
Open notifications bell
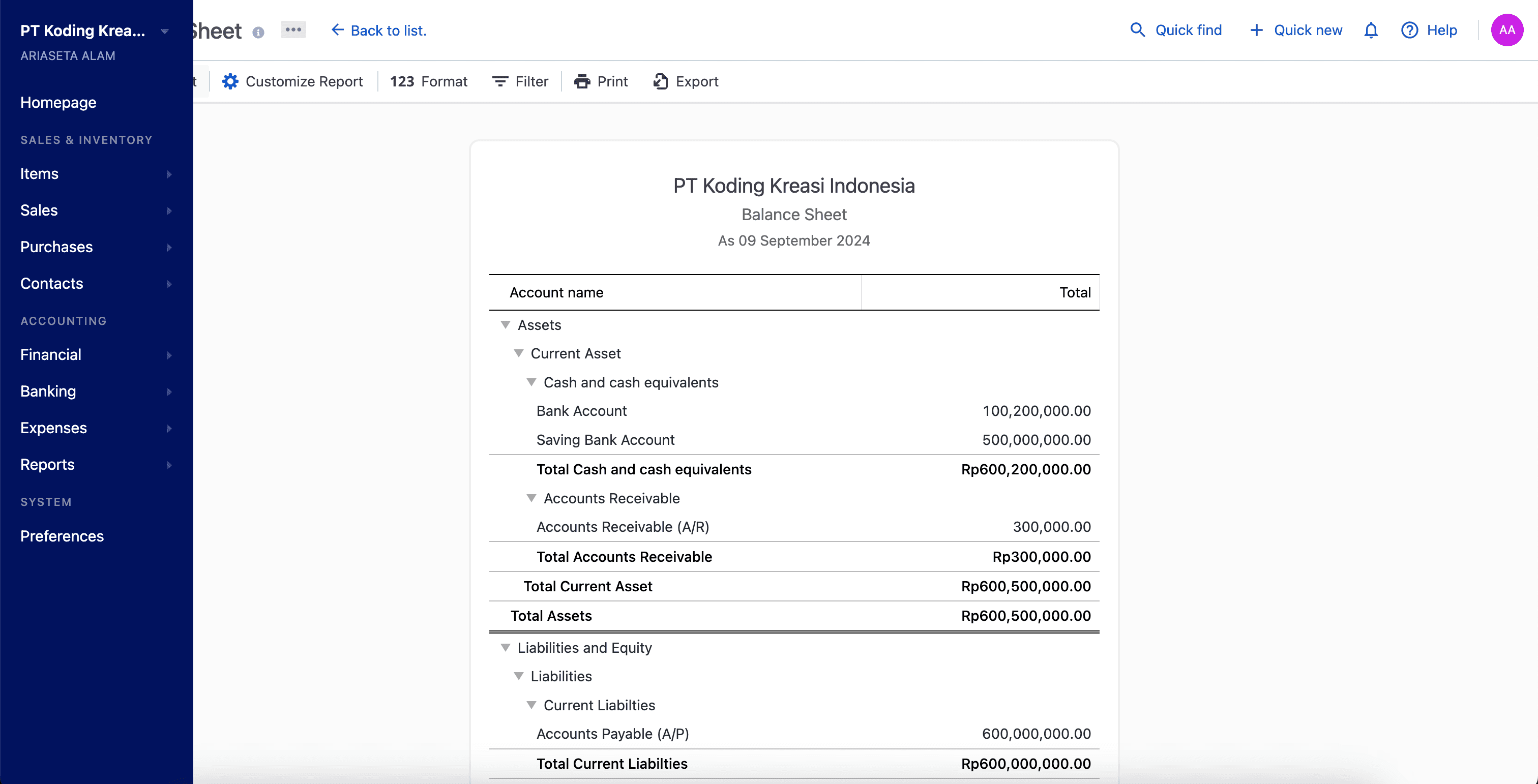click(x=1371, y=30)
